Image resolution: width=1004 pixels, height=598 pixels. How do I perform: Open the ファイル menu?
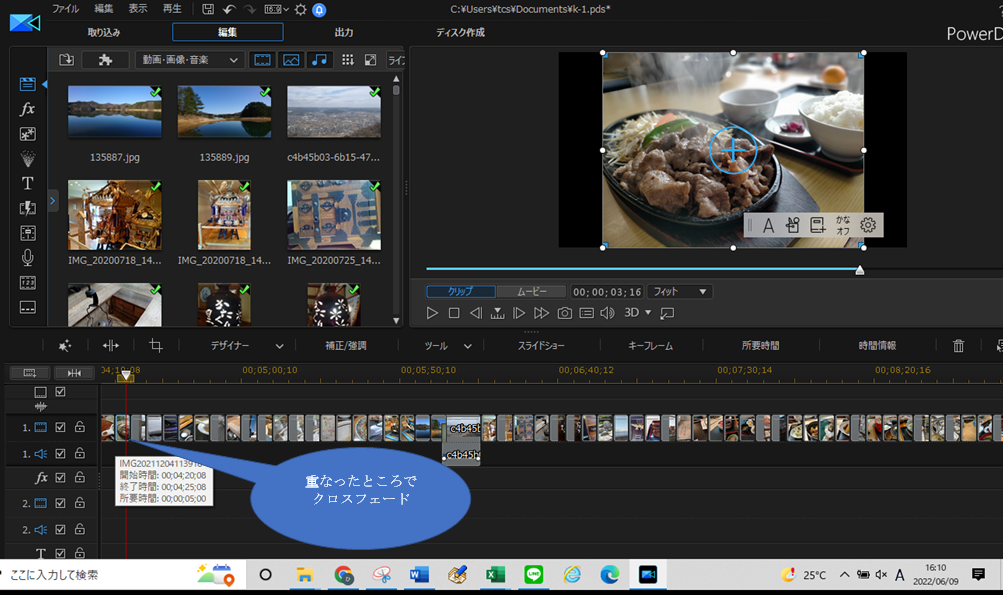coord(65,9)
